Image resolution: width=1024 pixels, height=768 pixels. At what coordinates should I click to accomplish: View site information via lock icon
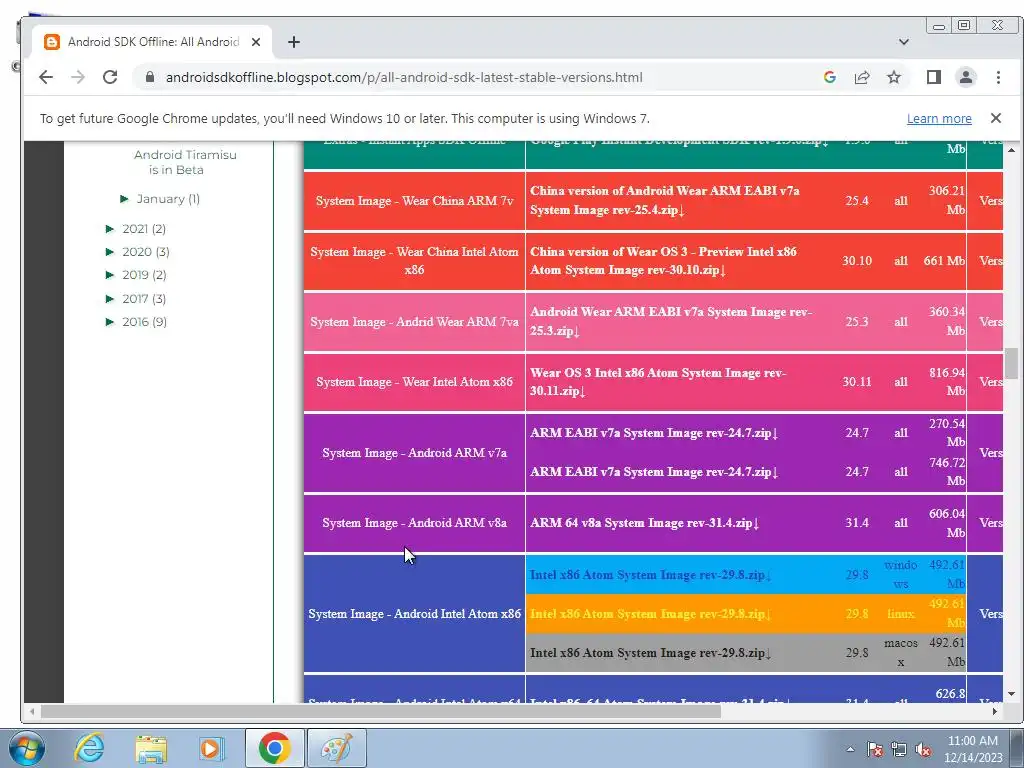(x=150, y=77)
